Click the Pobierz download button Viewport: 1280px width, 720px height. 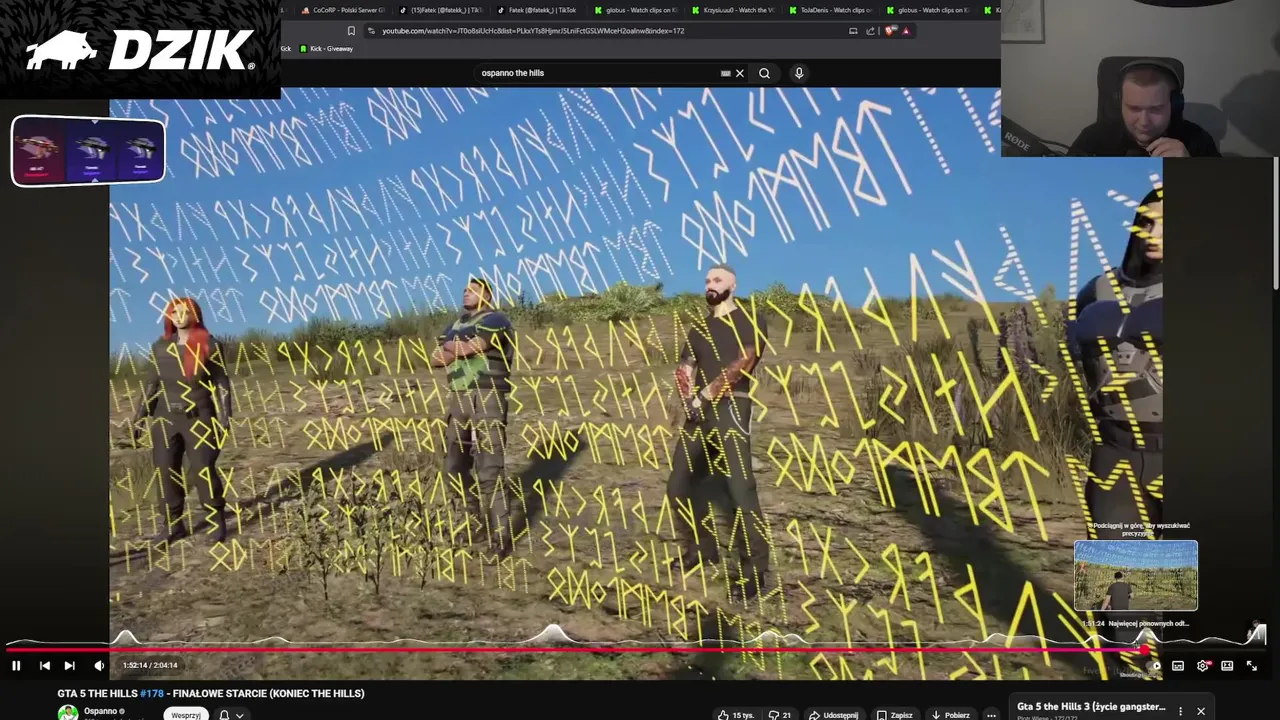pyautogui.click(x=950, y=715)
